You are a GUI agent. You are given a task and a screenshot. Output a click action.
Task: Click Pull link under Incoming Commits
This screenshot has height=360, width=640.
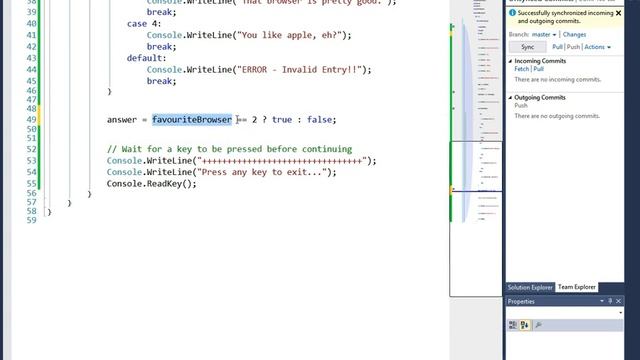pos(538,69)
